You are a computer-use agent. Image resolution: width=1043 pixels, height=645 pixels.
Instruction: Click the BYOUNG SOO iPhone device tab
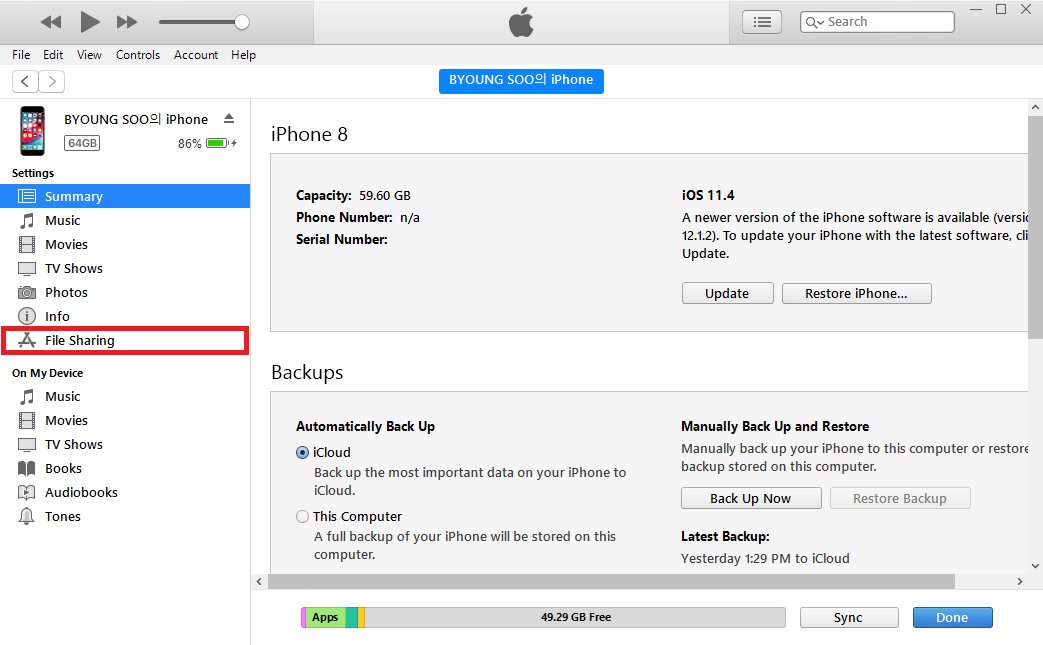coord(521,80)
